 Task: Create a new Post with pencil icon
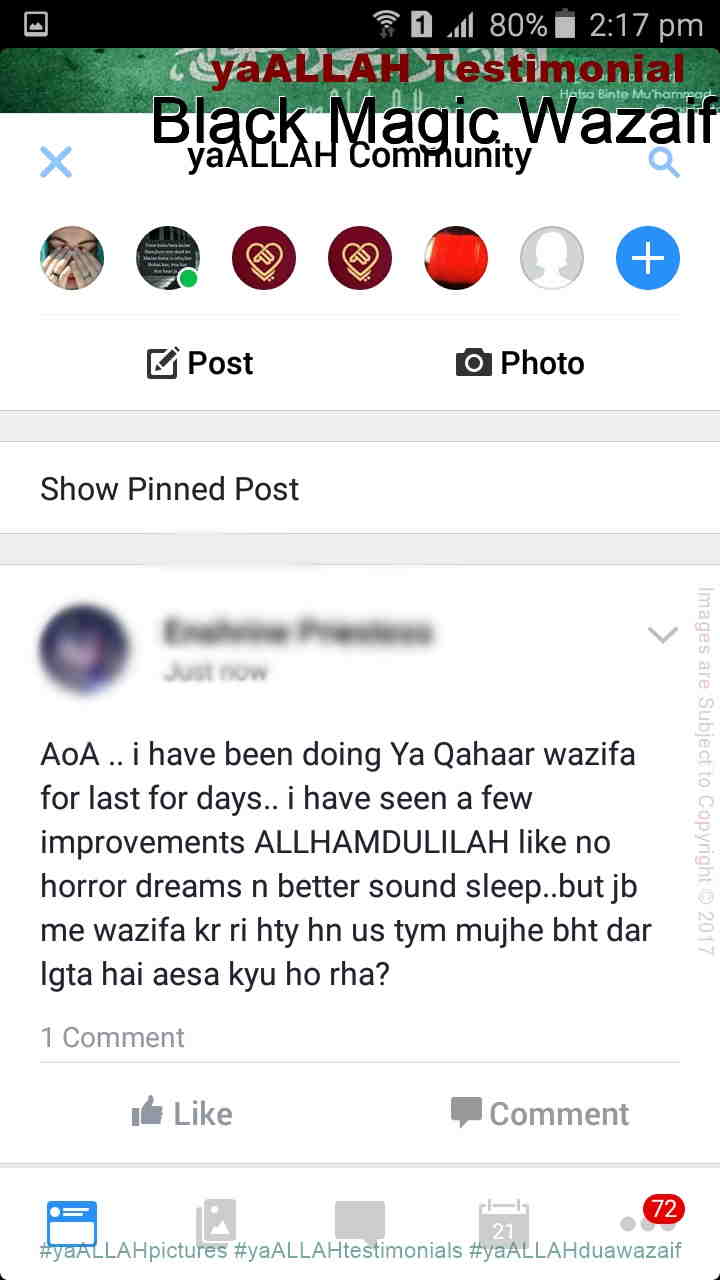[200, 363]
